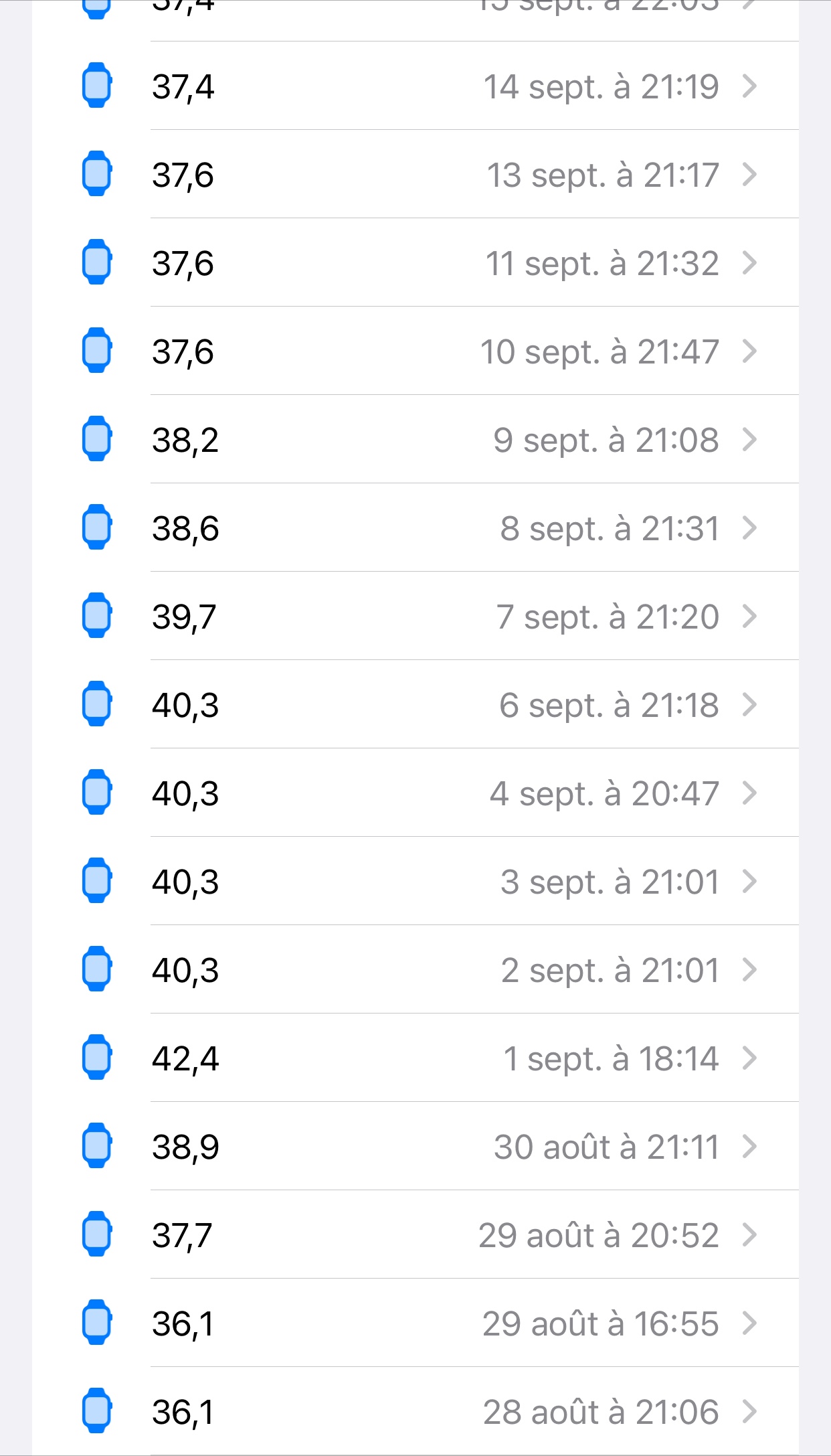This screenshot has width=831, height=1456.
Task: Tap the 3 sept. à 21:01 timestamp
Action: [x=610, y=882]
